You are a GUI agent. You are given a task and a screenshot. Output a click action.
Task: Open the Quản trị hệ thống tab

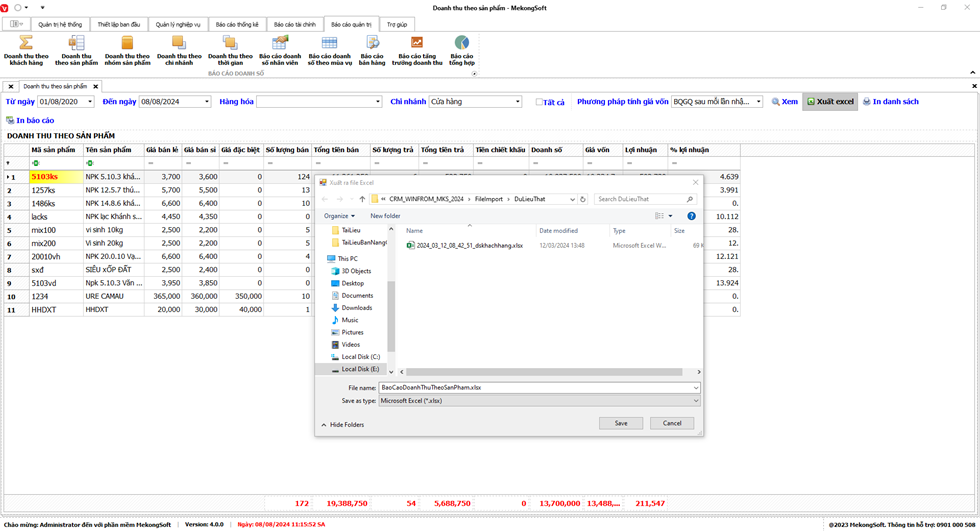tap(60, 24)
